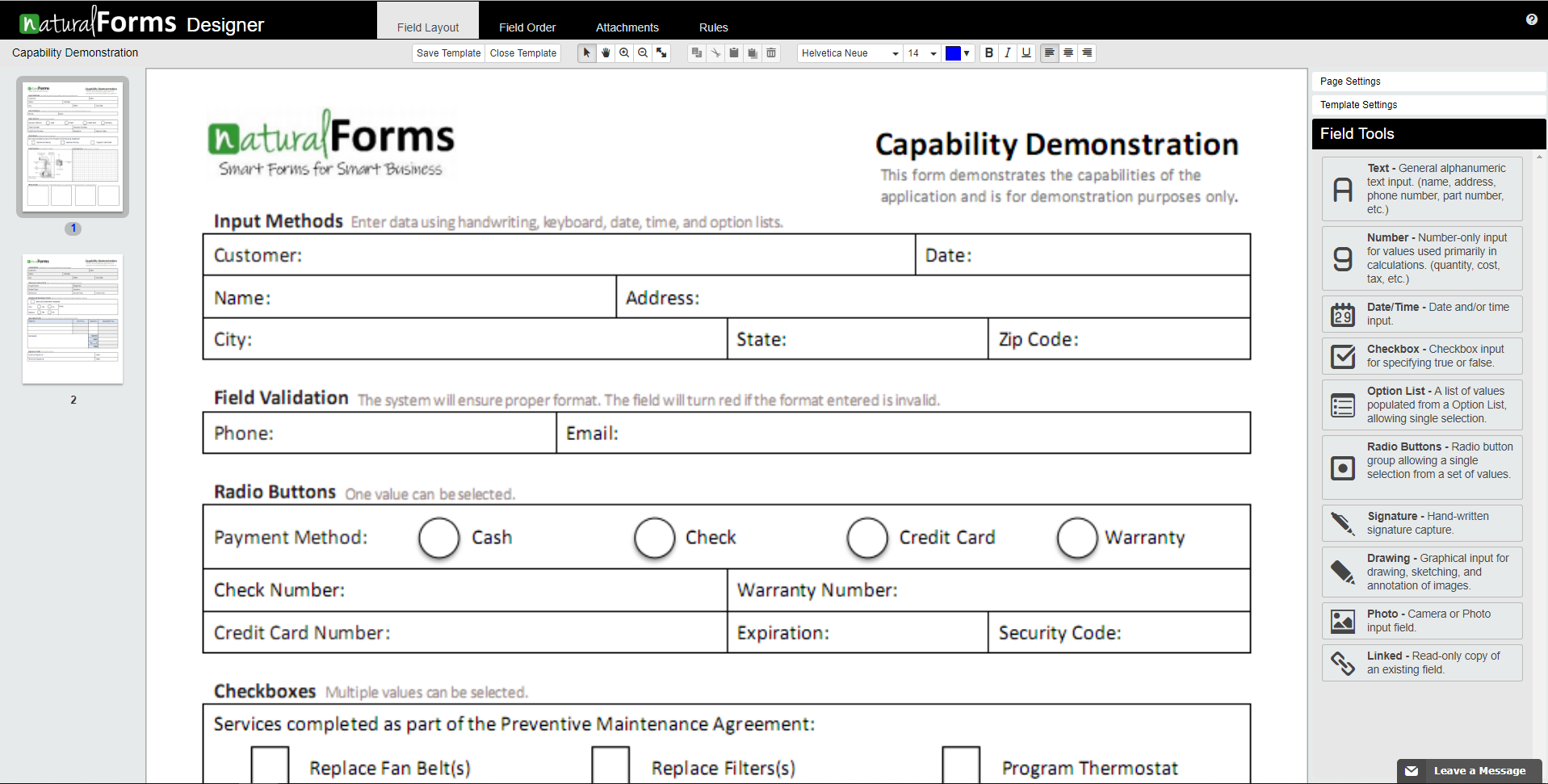This screenshot has width=1548, height=784.
Task: Click the Capability Demonstration template name
Action: [75, 52]
